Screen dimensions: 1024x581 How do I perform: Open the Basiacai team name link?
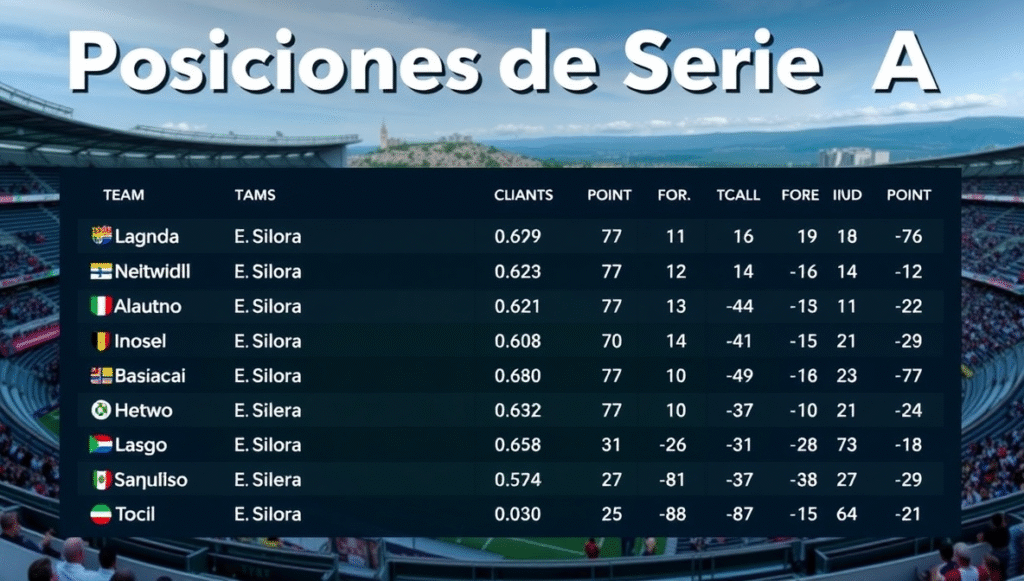click(x=150, y=376)
